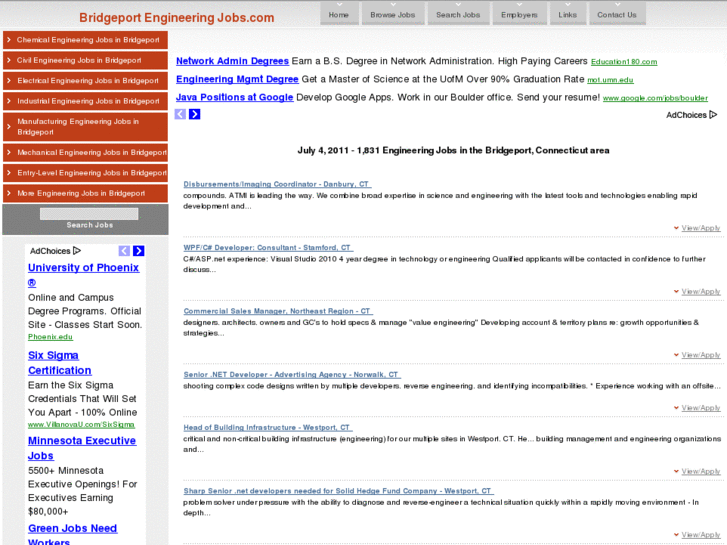Click View/Apply for WPF/C# Developer
This screenshot has height=545, width=727.
click(x=701, y=292)
